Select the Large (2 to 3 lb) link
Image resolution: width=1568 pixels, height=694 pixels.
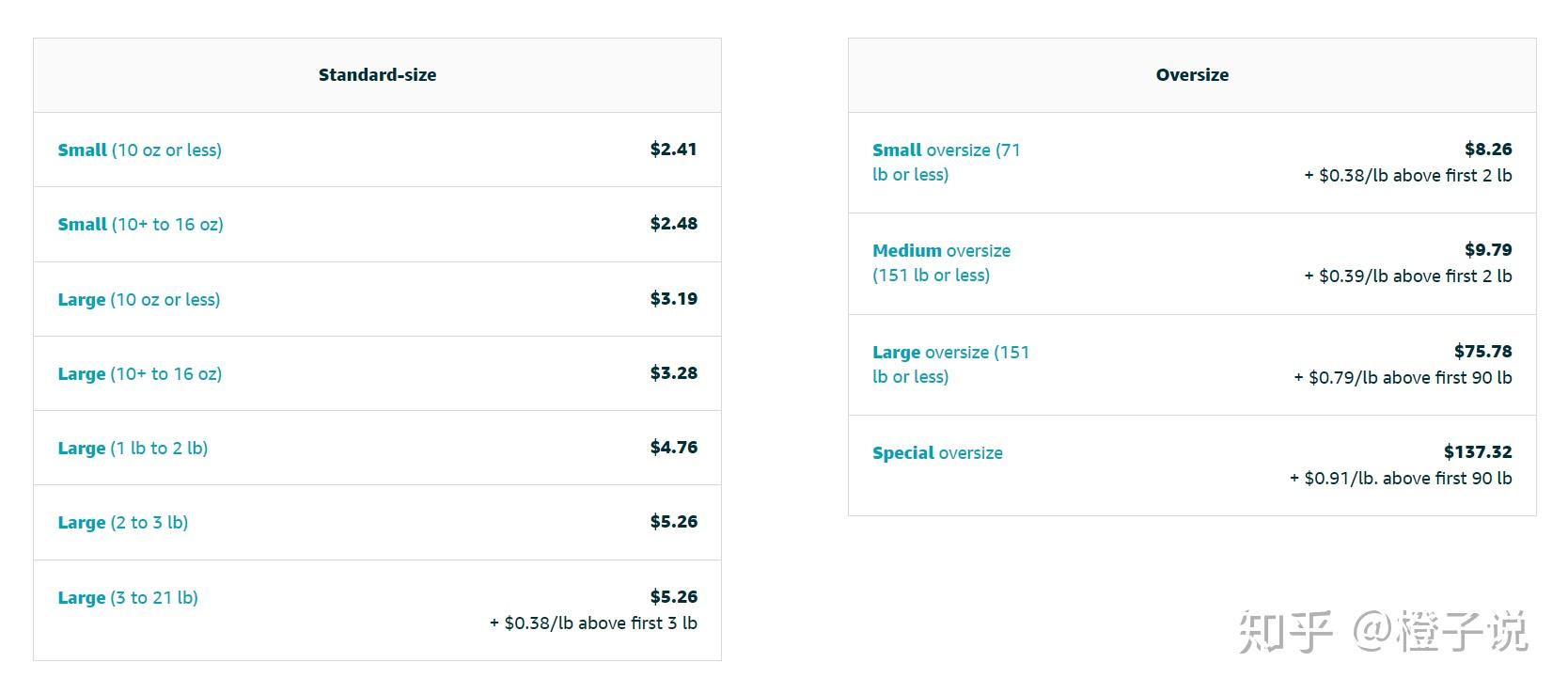tap(123, 522)
